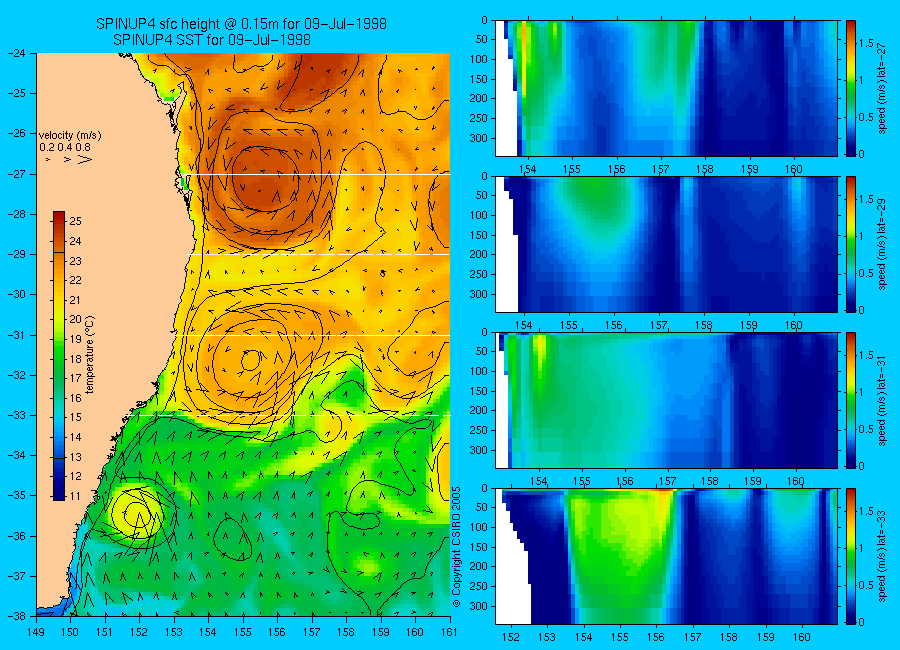Select the lat=-27 speed cross-section panel
The image size is (900, 650).
[666, 88]
